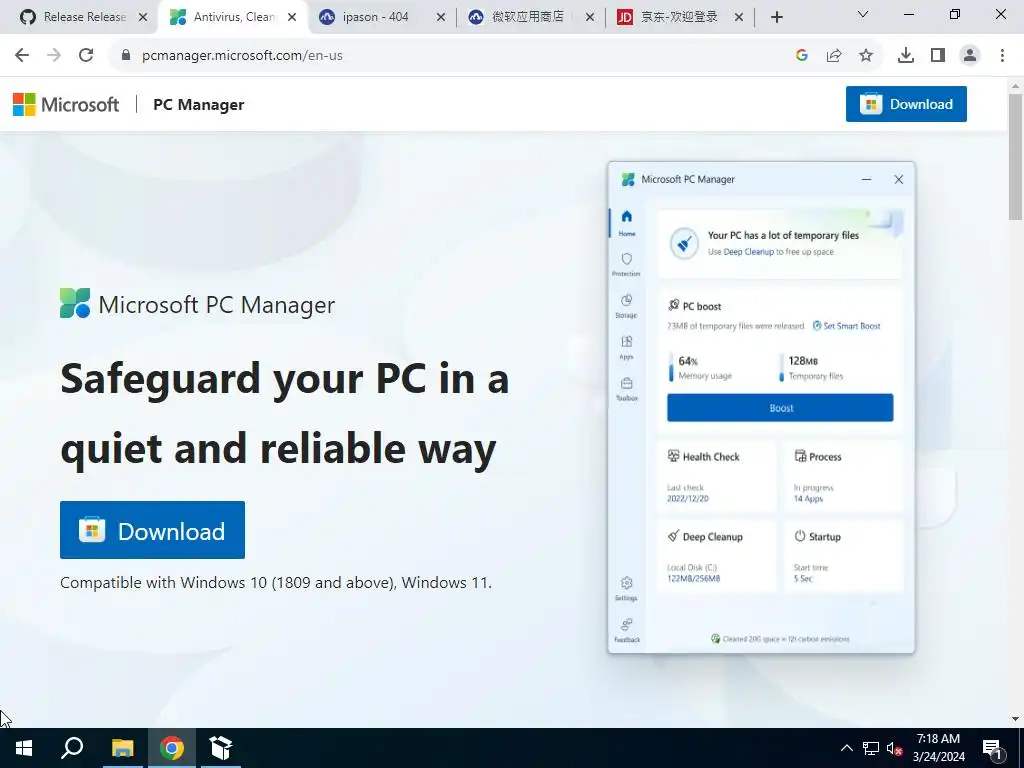Click the Set Smart Boost link

(846, 326)
